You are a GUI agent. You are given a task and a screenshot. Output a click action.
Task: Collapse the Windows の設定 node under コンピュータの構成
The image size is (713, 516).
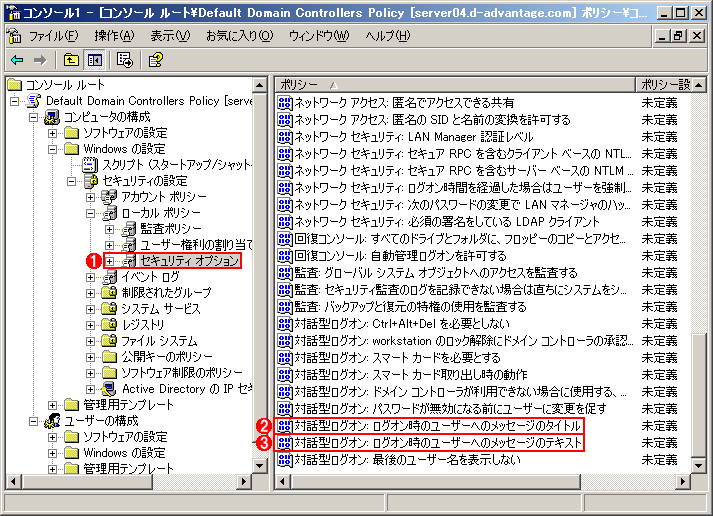click(52, 149)
